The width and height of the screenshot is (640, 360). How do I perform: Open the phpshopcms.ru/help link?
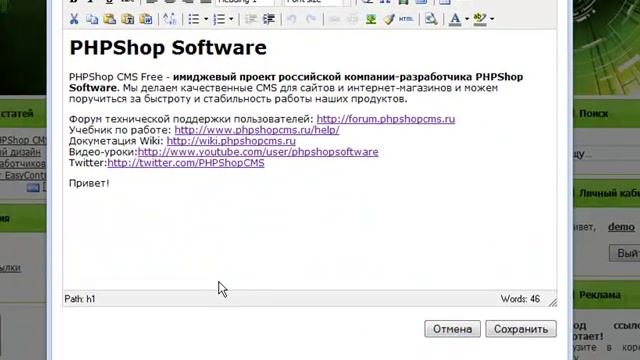coord(257,130)
